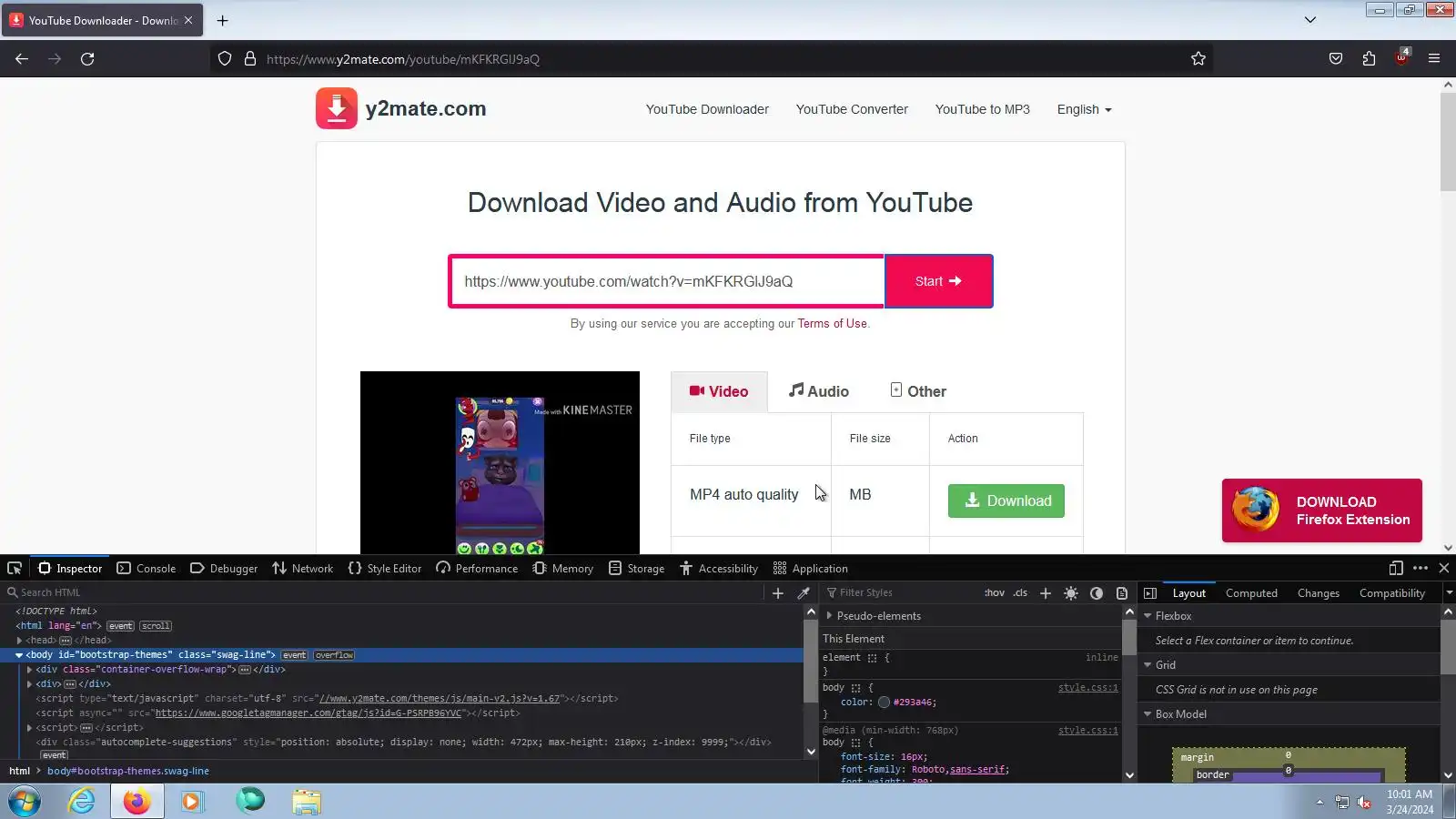Click the tracking protection shield icon
The height and width of the screenshot is (819, 1456).
point(225,59)
